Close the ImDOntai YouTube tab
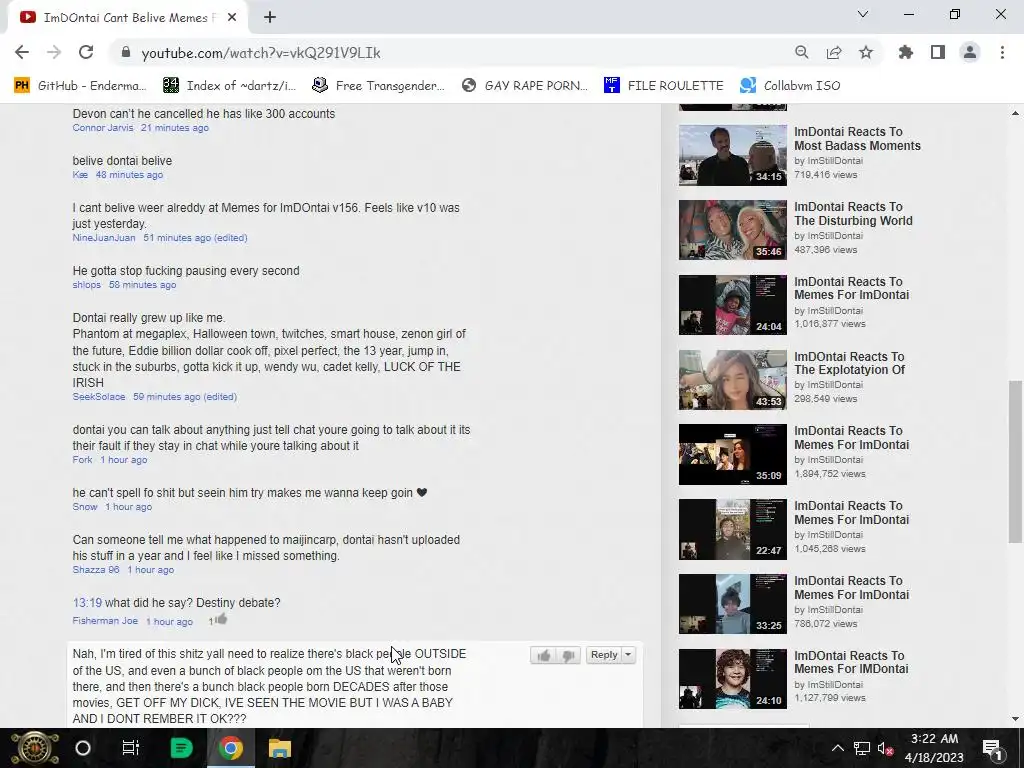Viewport: 1024px width, 768px height. pyautogui.click(x=232, y=18)
